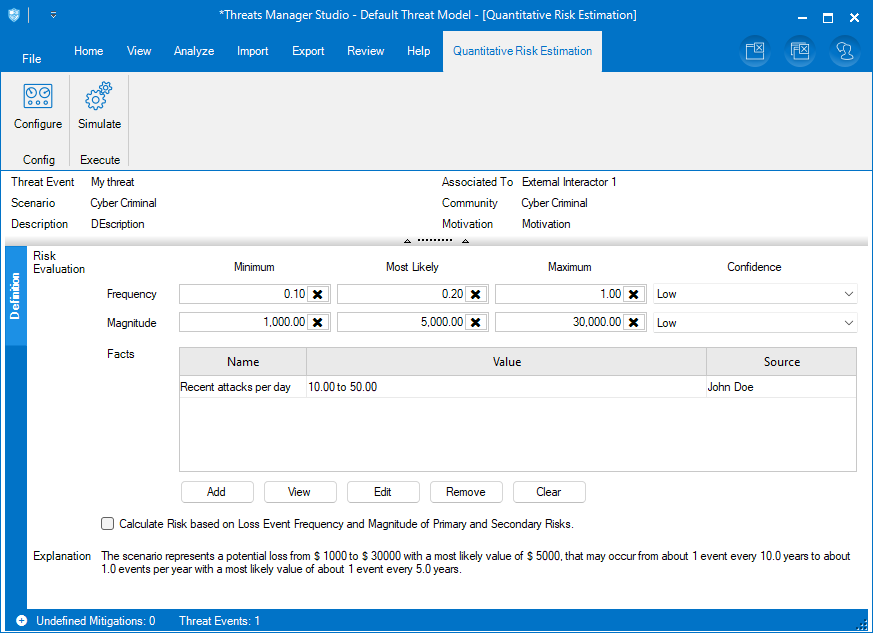Open the File menu
The height and width of the screenshot is (633, 873).
[x=32, y=59]
